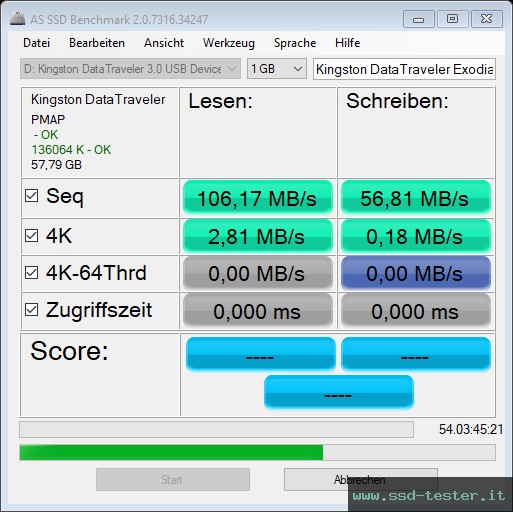
Task: Click the PMAP controller text
Action: tap(48, 119)
